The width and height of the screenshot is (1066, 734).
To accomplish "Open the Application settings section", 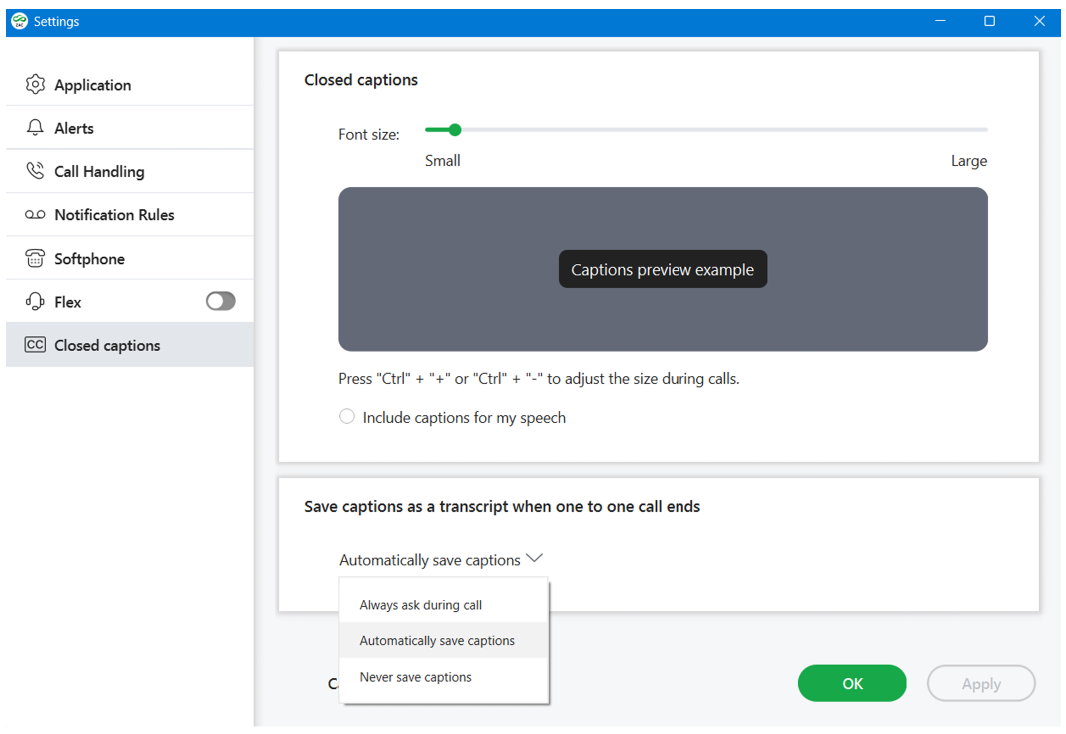I will pyautogui.click(x=130, y=84).
